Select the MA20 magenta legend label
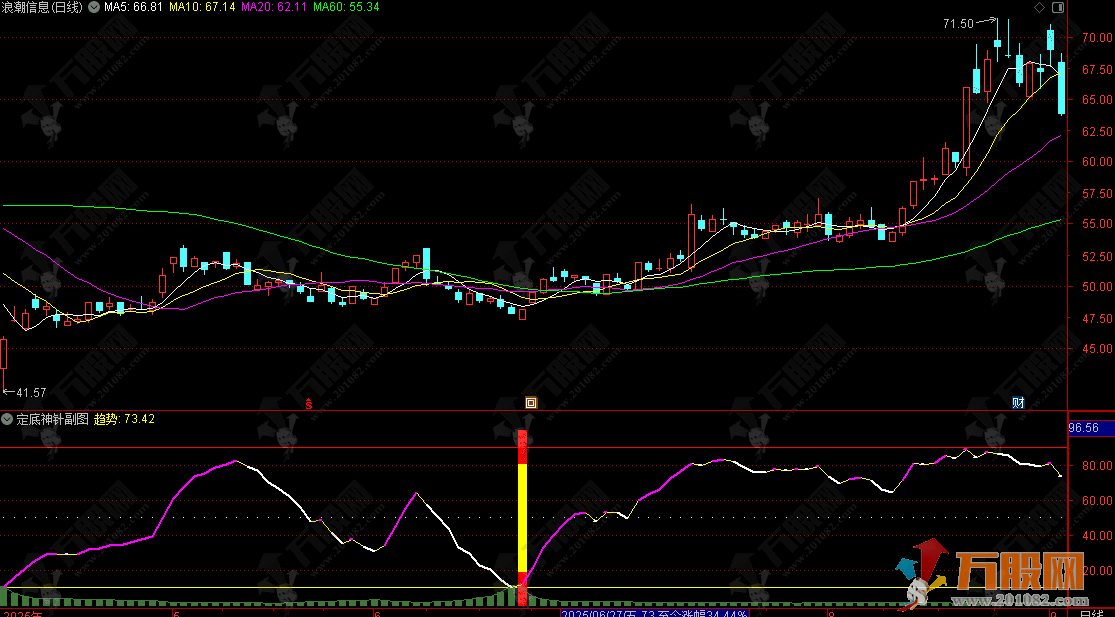 274,7
